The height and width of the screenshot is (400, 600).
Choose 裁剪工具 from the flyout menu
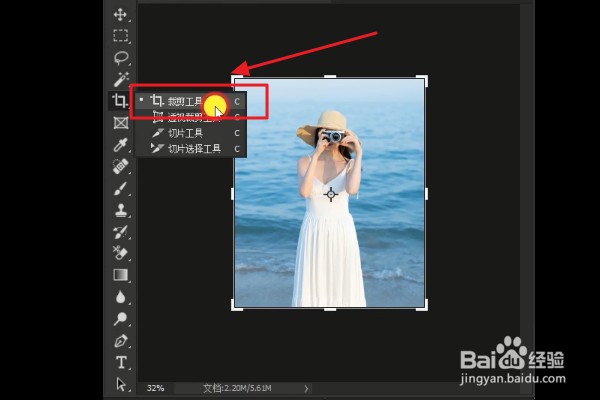pyautogui.click(x=191, y=101)
